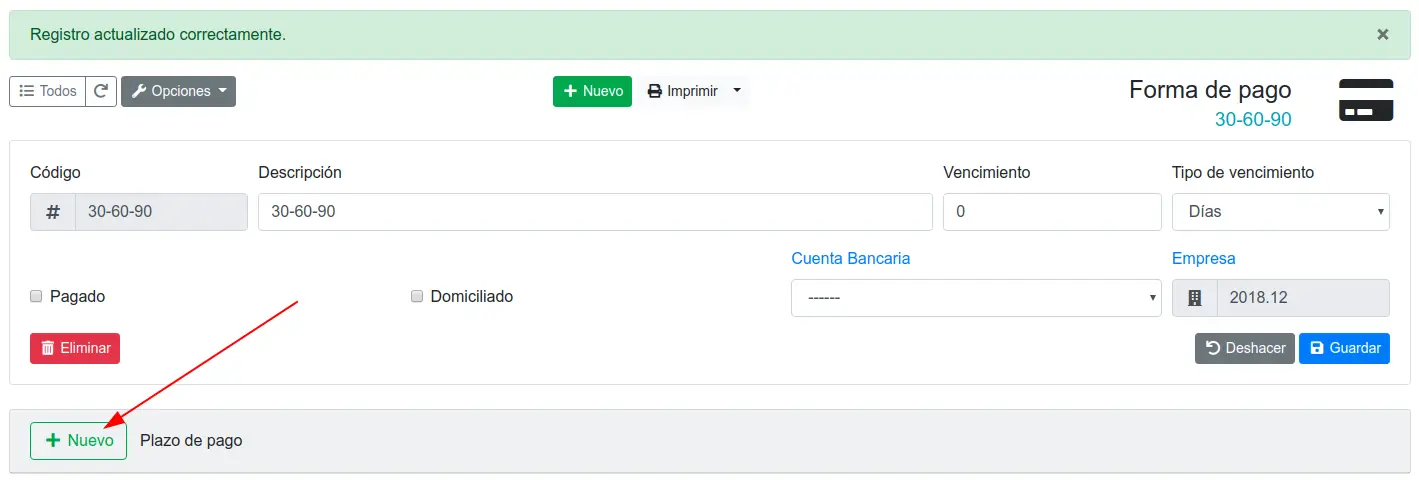1419x487 pixels.
Task: Save the record with Guardar
Action: click(1344, 348)
